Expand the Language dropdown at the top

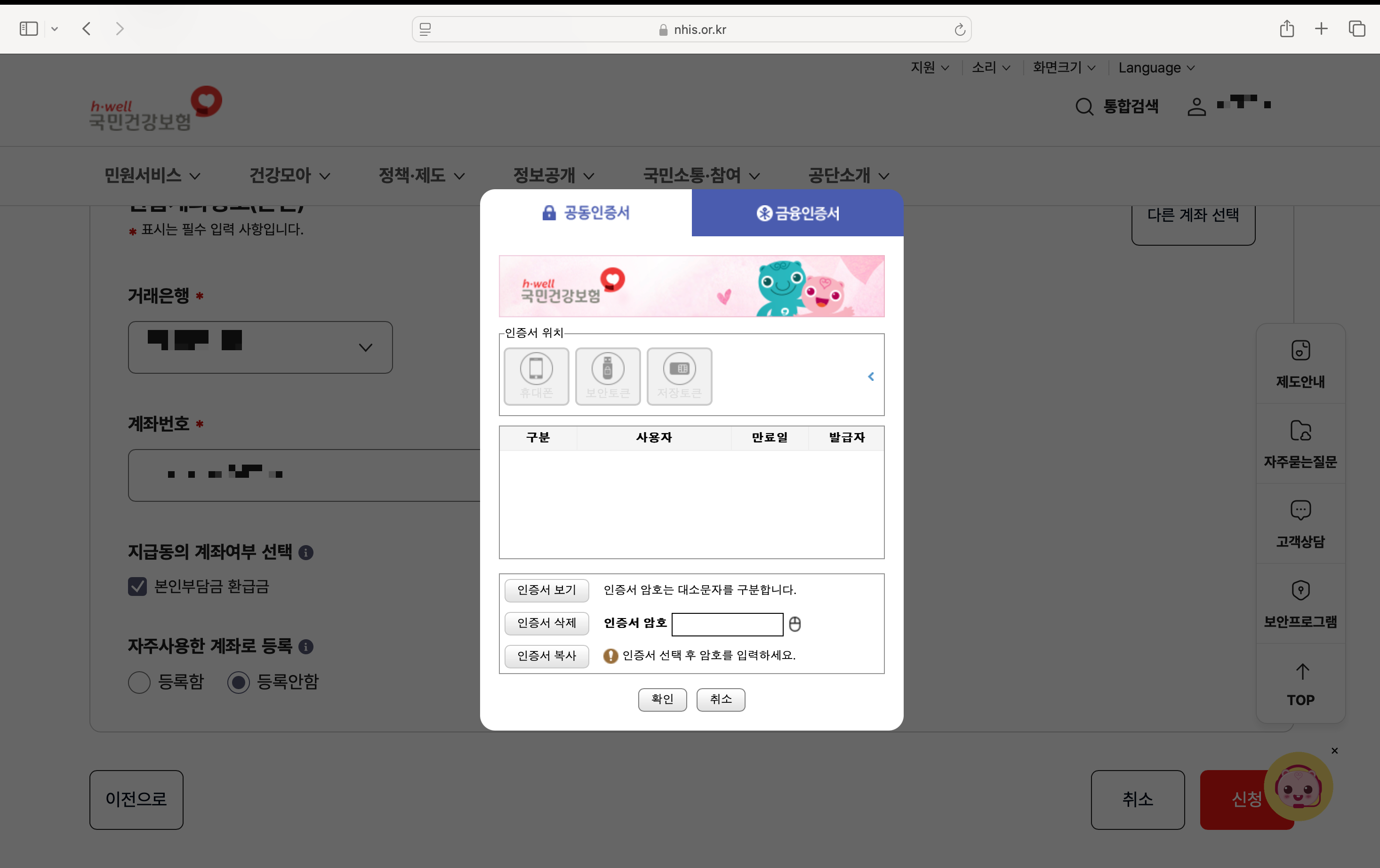pyautogui.click(x=1156, y=68)
